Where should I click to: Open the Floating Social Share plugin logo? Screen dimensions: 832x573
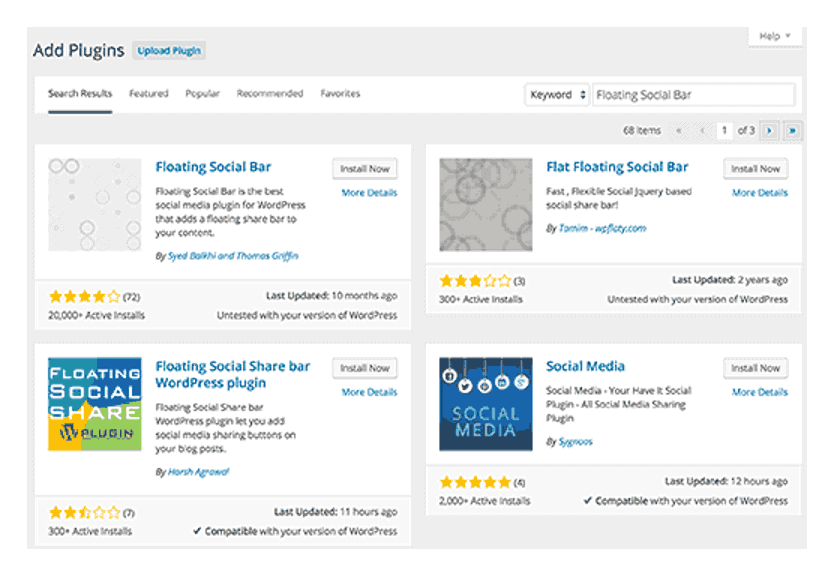[x=94, y=404]
